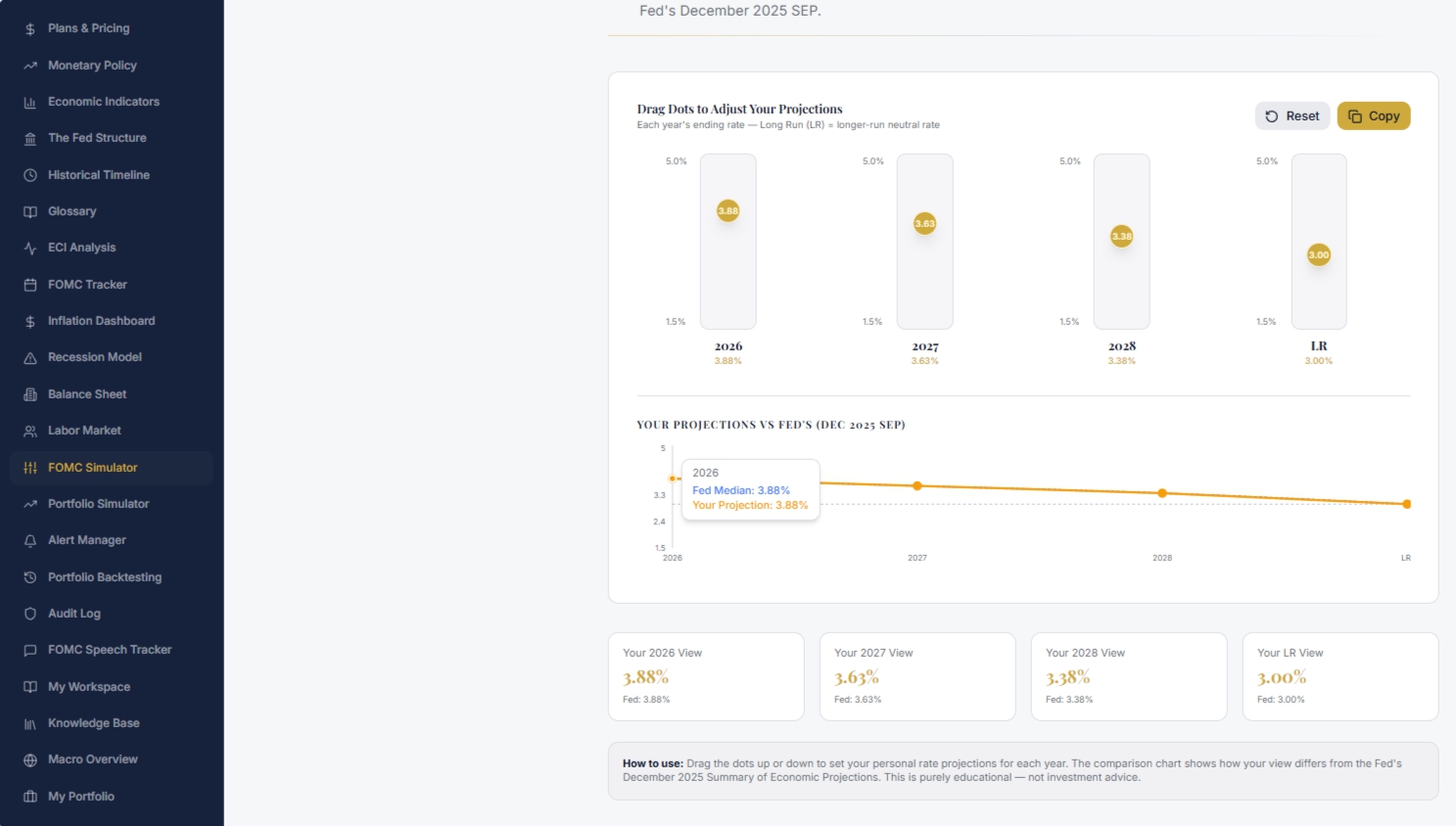Image resolution: width=1456 pixels, height=826 pixels.
Task: Click the 2027 data point on chart
Action: tap(917, 485)
